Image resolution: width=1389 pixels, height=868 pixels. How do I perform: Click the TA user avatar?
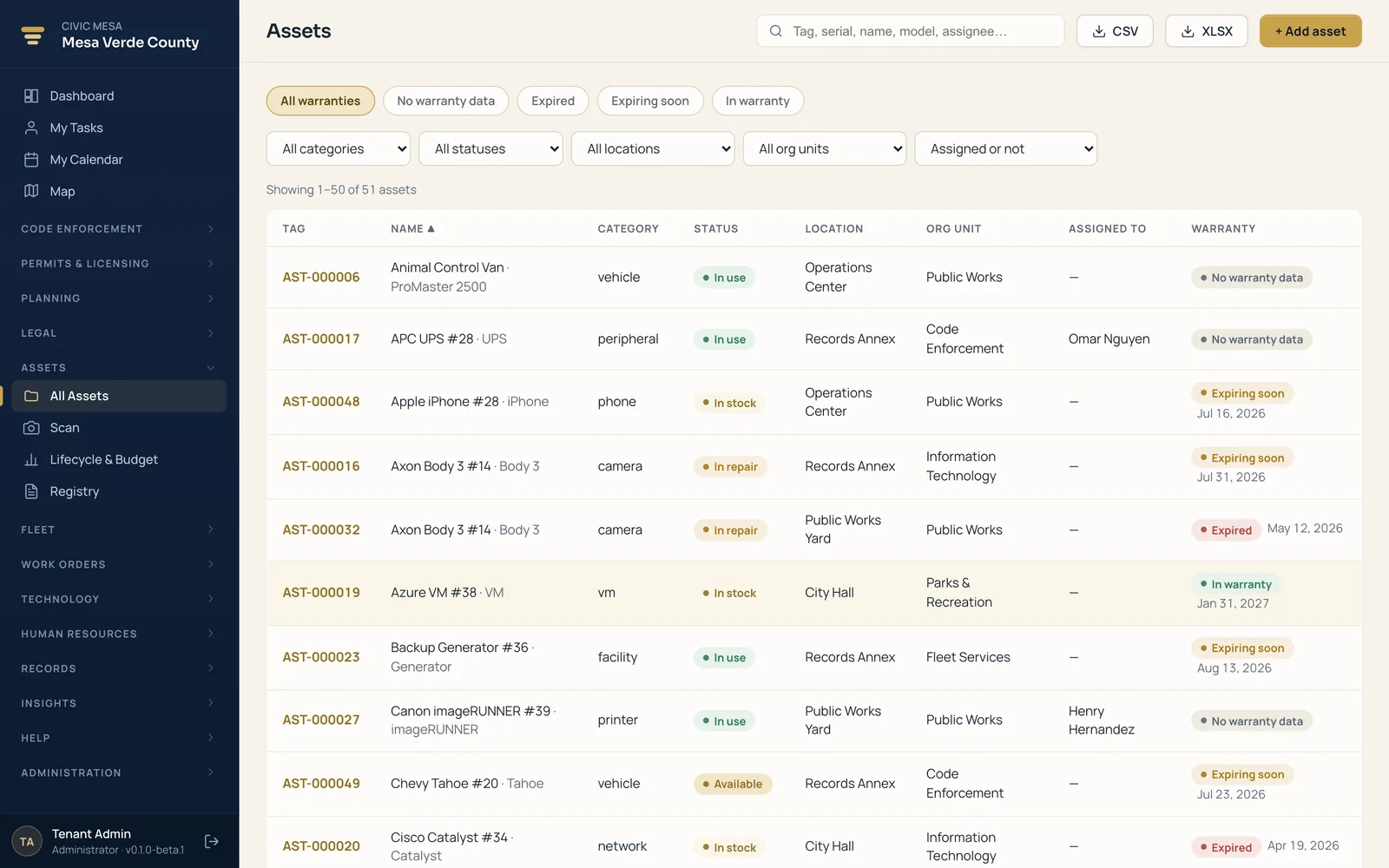(27, 841)
